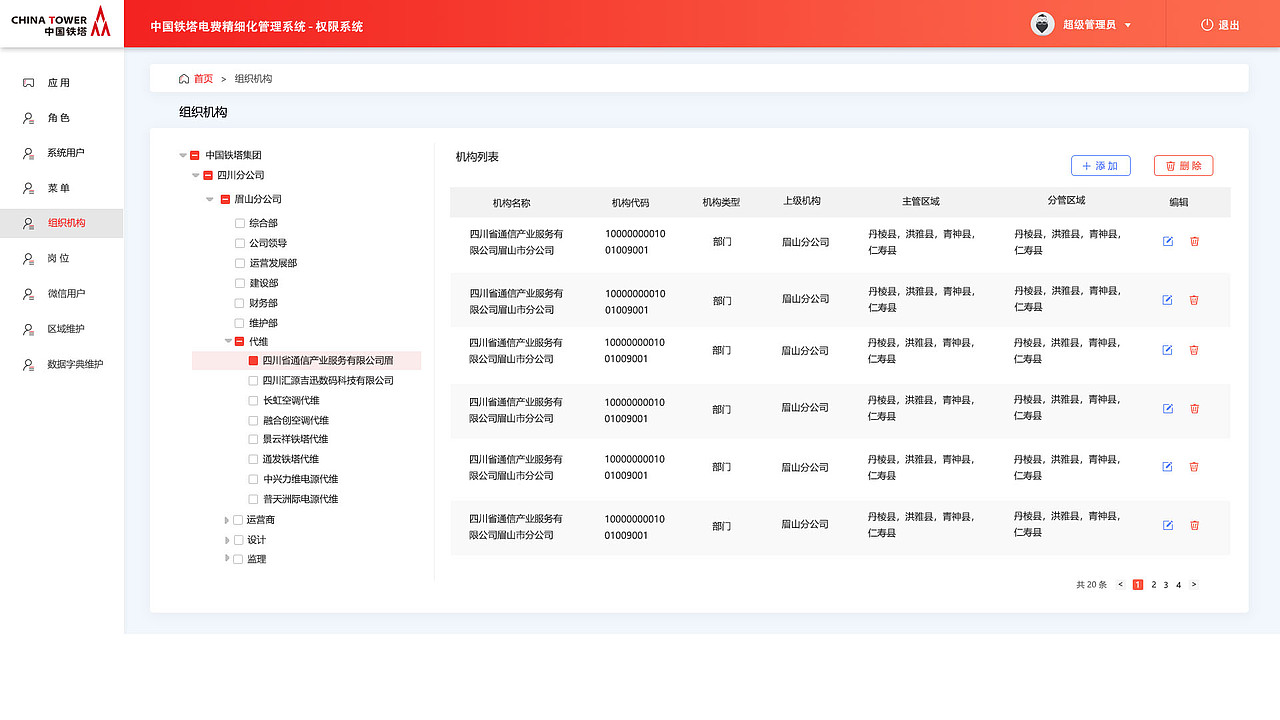The height and width of the screenshot is (720, 1280).
Task: Click the previous page arrow
Action: (x=1120, y=584)
